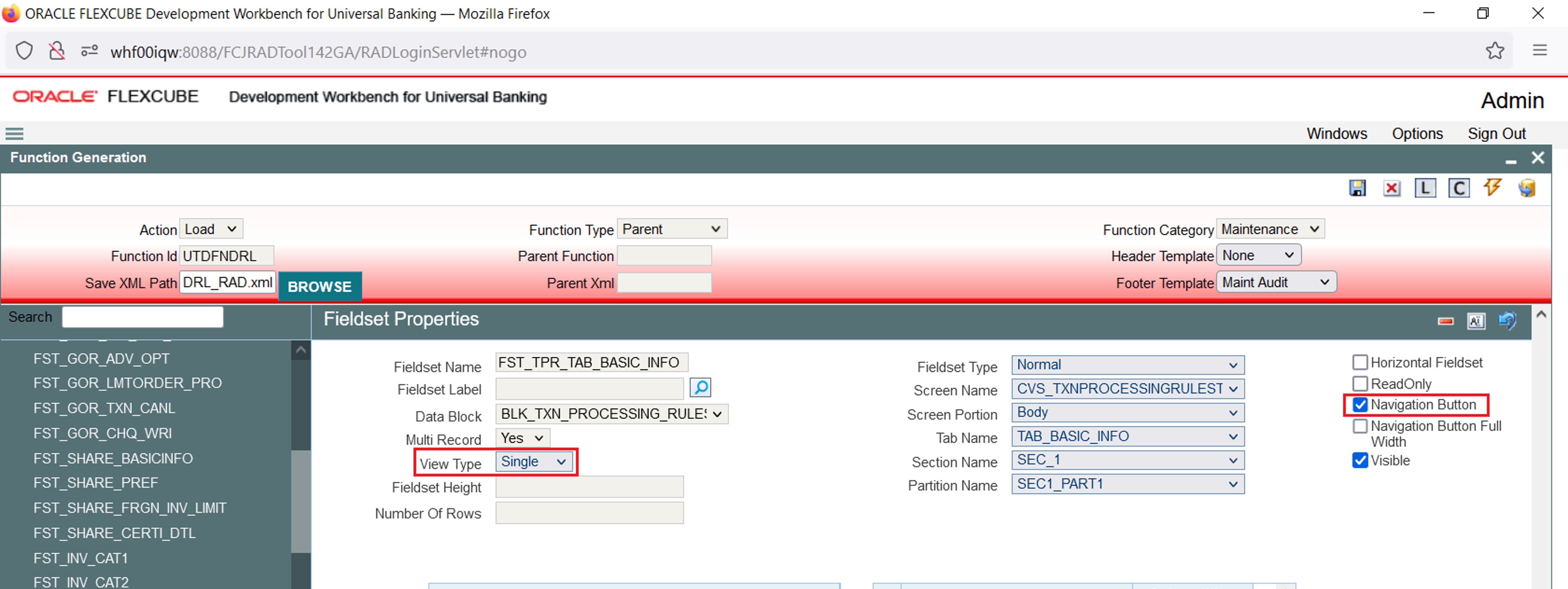Click the BROWSE button
This screenshot has height=589, width=1568.
tap(320, 286)
